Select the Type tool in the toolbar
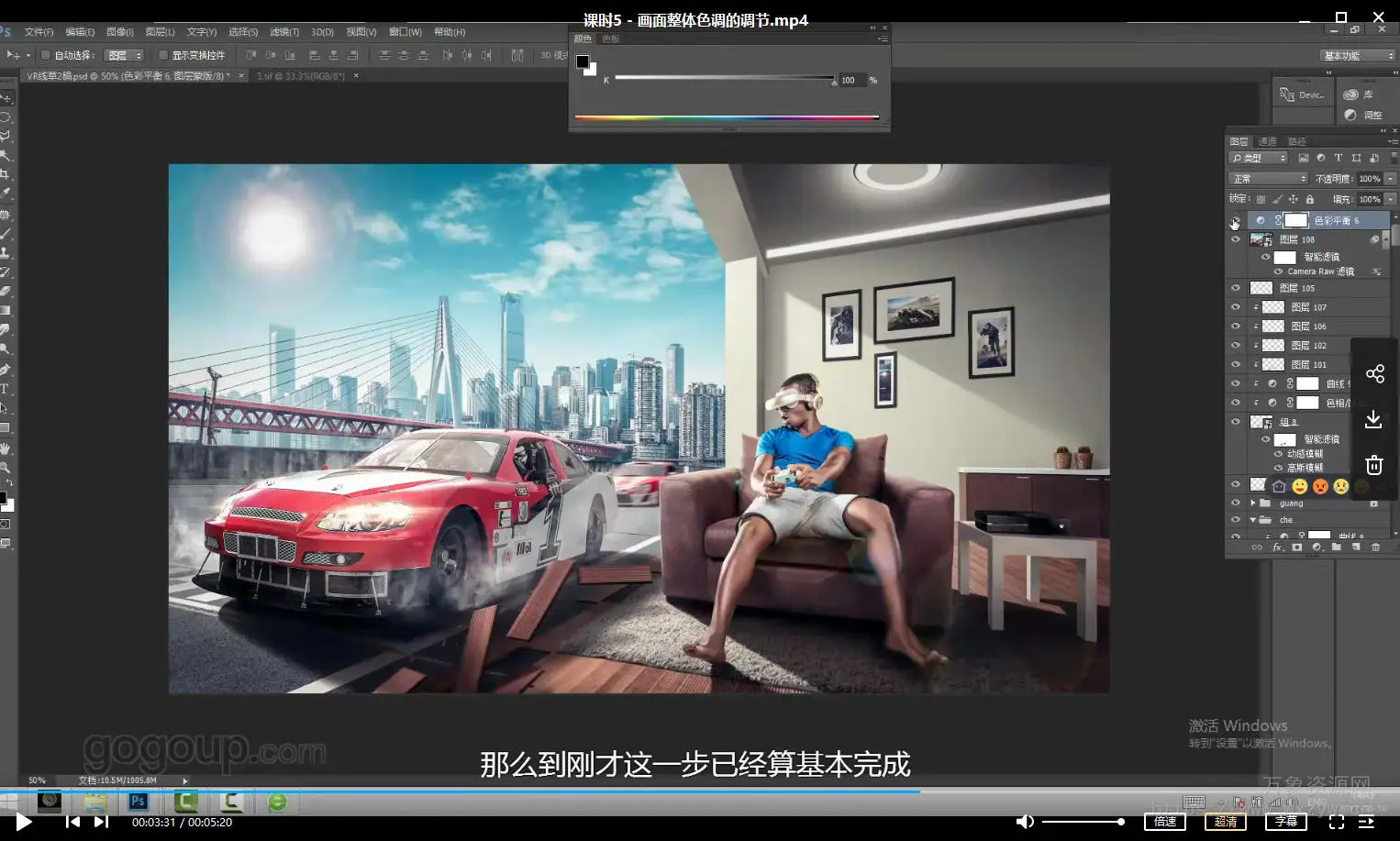This screenshot has width=1400, height=841. click(5, 389)
